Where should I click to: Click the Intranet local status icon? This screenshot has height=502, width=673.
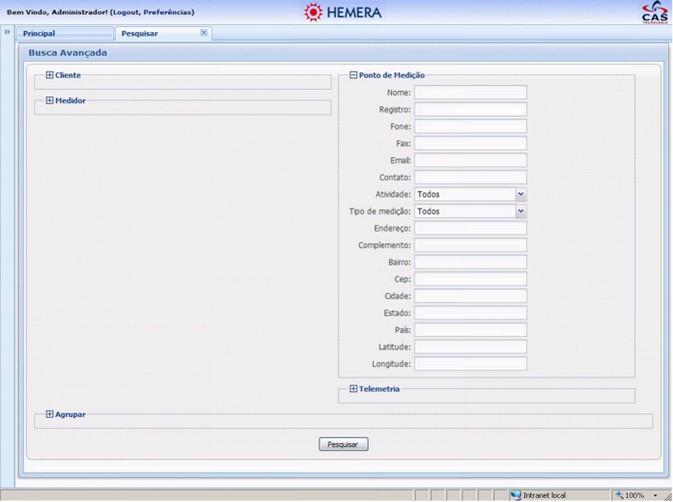tap(516, 495)
